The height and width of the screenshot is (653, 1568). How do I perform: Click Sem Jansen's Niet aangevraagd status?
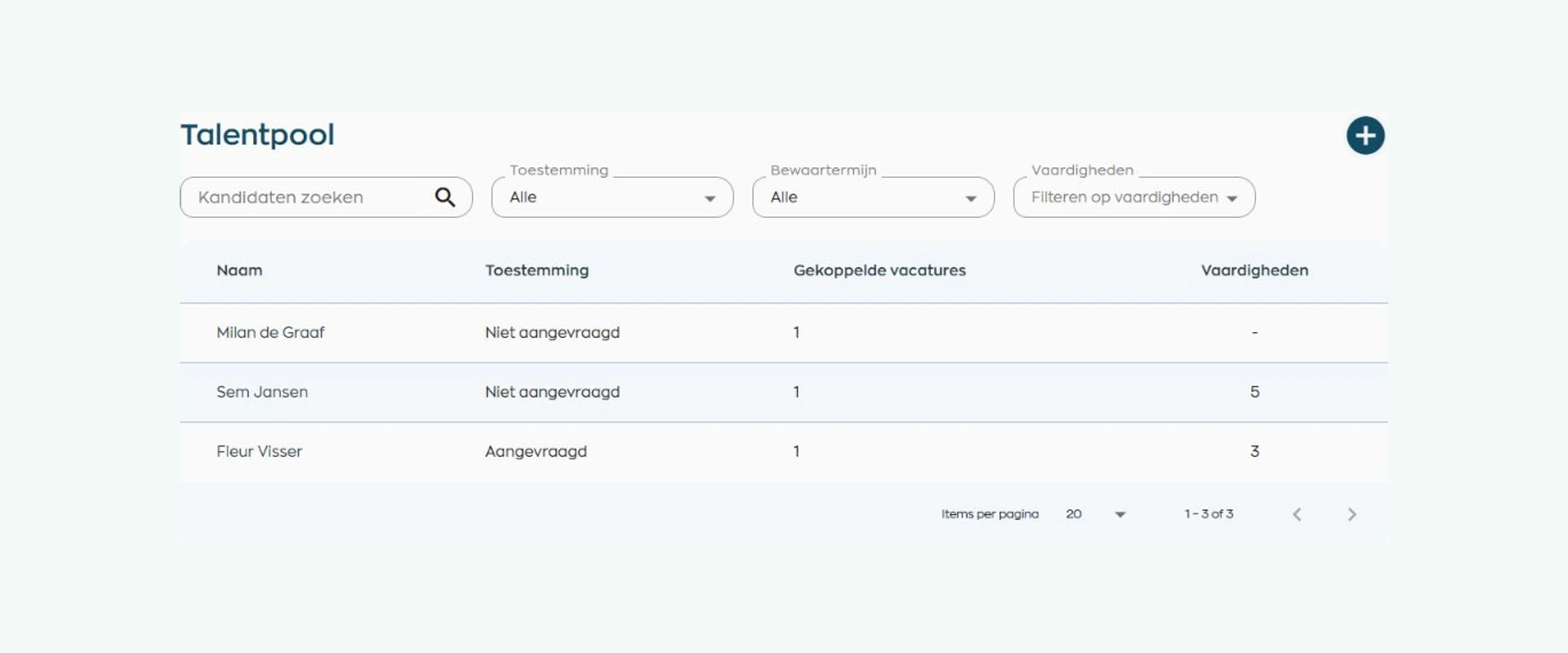point(552,392)
